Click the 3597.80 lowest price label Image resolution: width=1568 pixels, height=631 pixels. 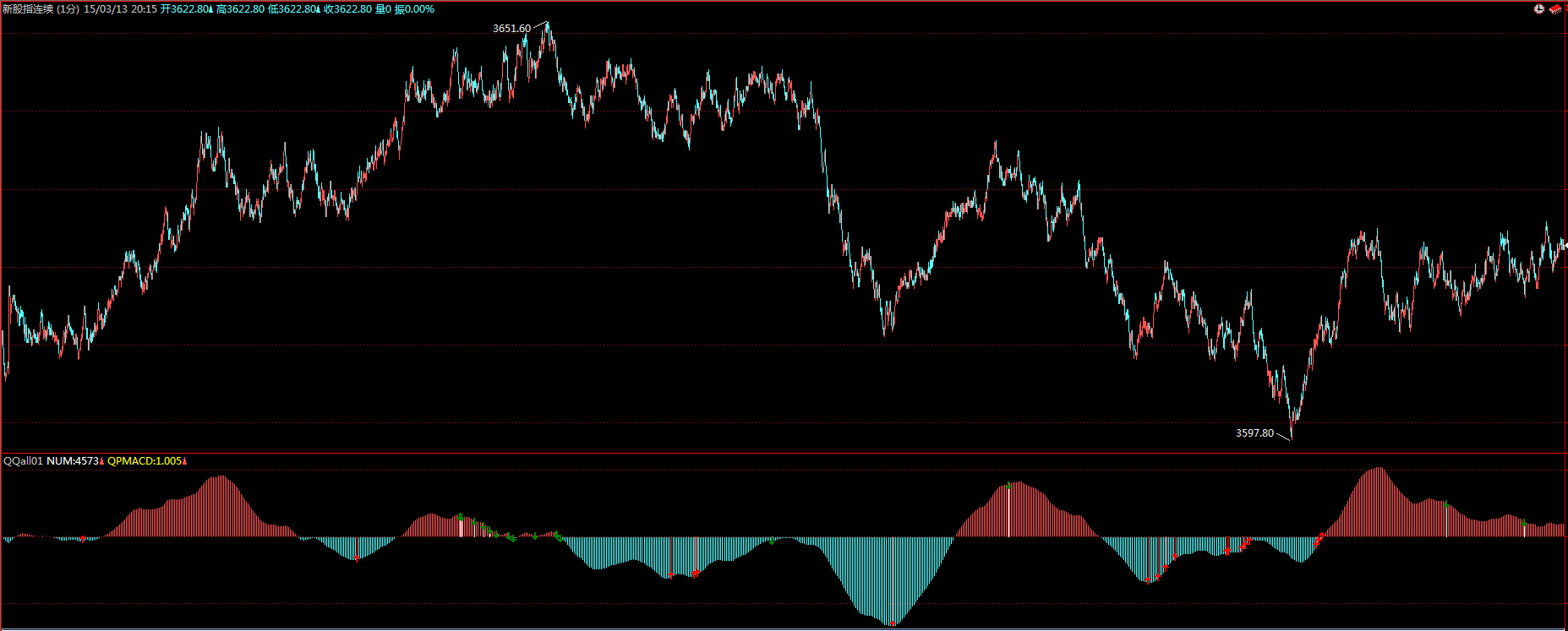point(1254,433)
